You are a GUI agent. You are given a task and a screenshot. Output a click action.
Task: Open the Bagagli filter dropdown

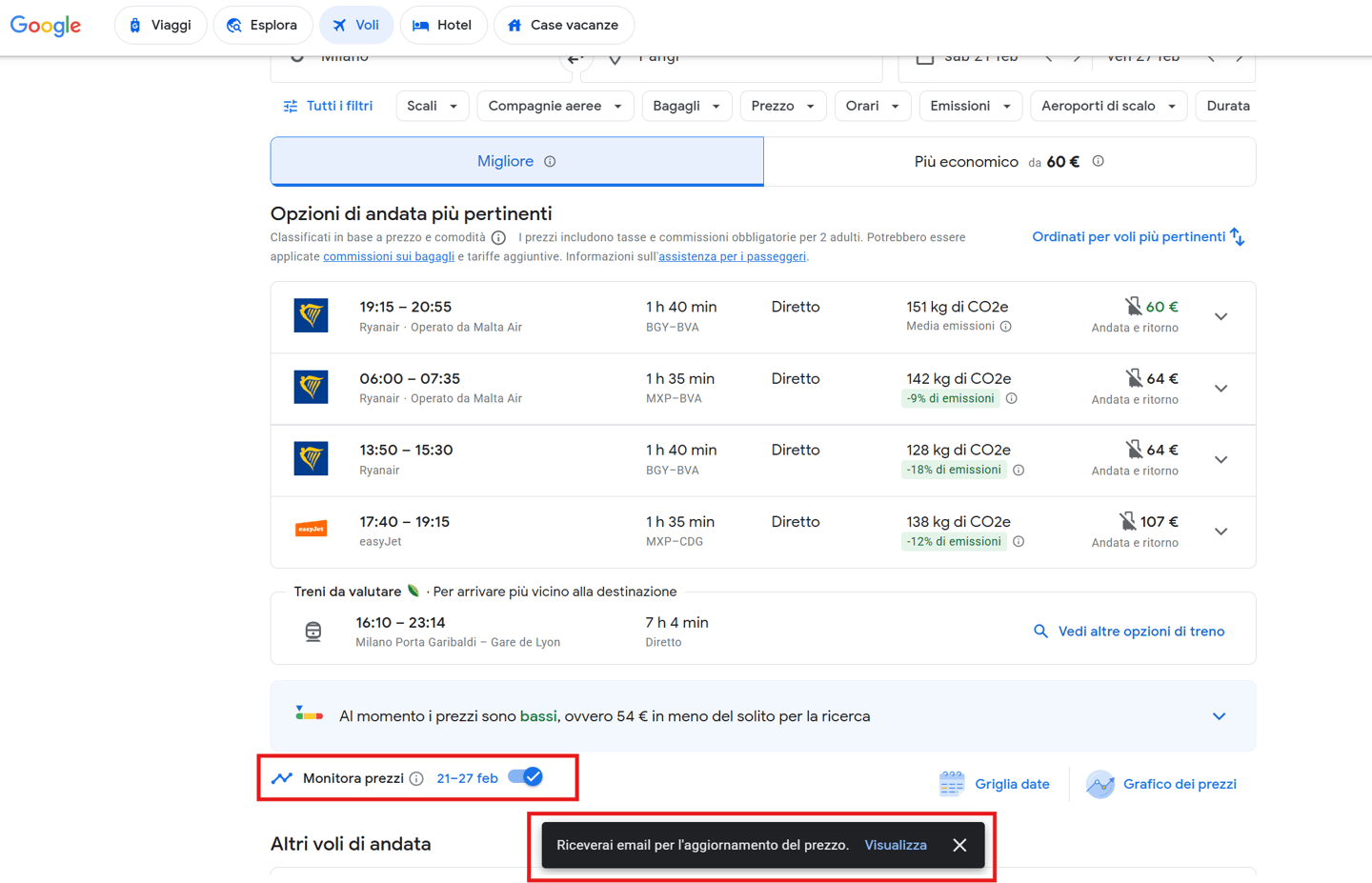click(687, 106)
